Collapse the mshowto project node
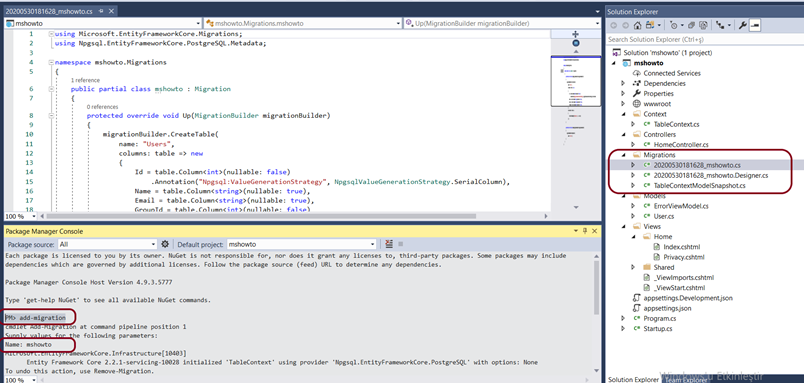The height and width of the screenshot is (383, 804). point(614,63)
